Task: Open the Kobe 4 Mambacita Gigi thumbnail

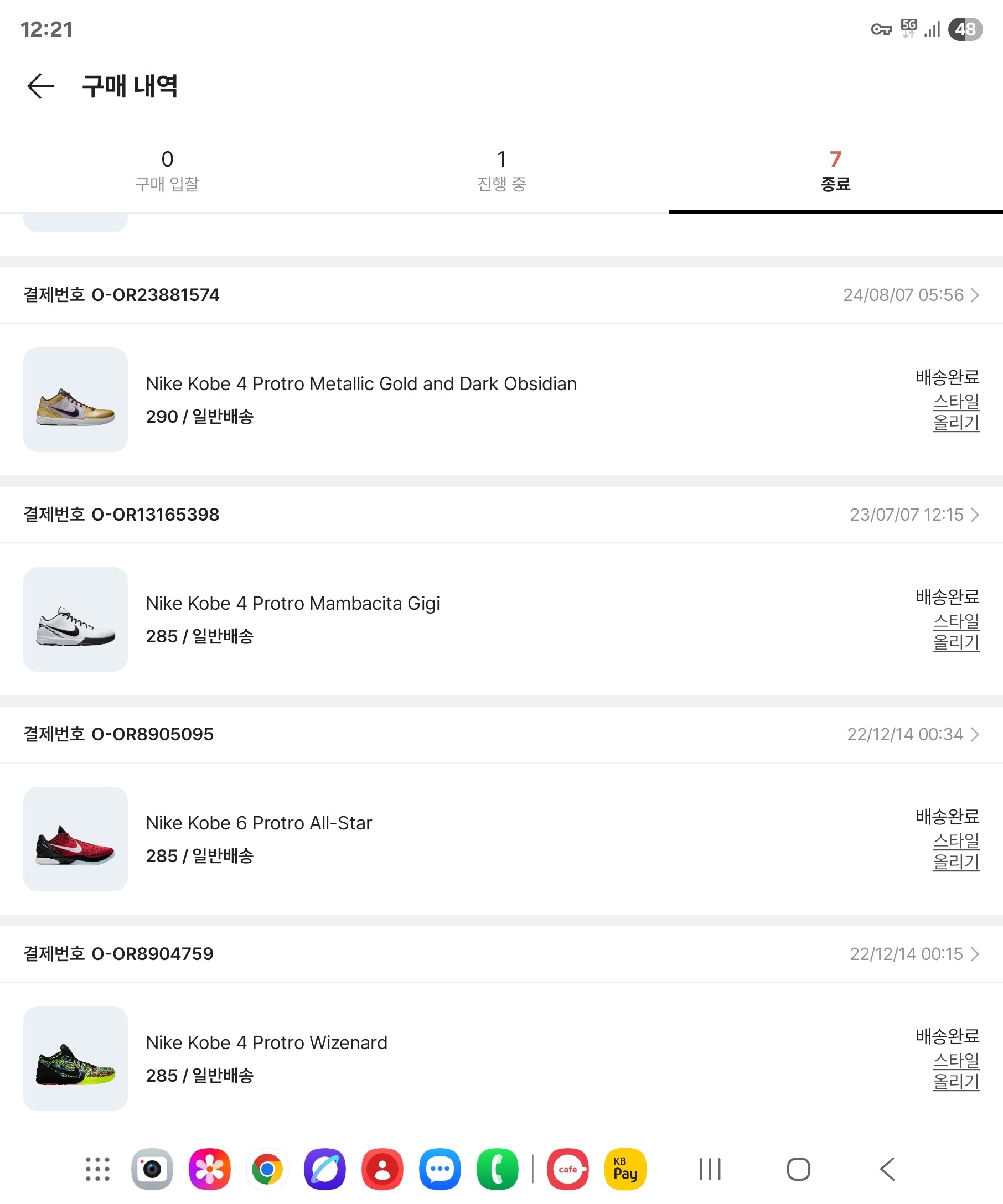Action: tap(75, 619)
